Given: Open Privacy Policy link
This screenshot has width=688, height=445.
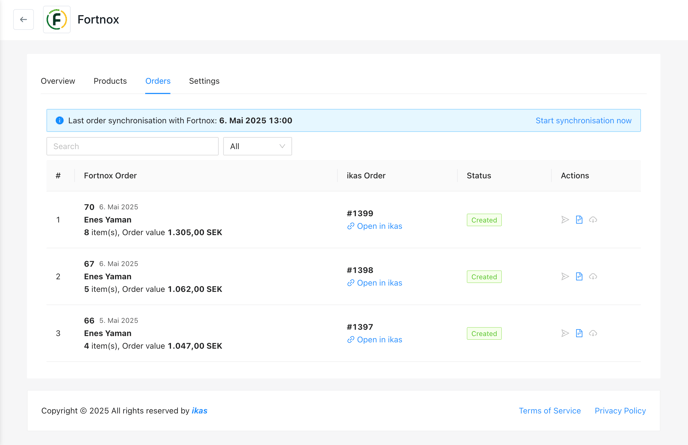Looking at the screenshot, I should pyautogui.click(x=620, y=411).
